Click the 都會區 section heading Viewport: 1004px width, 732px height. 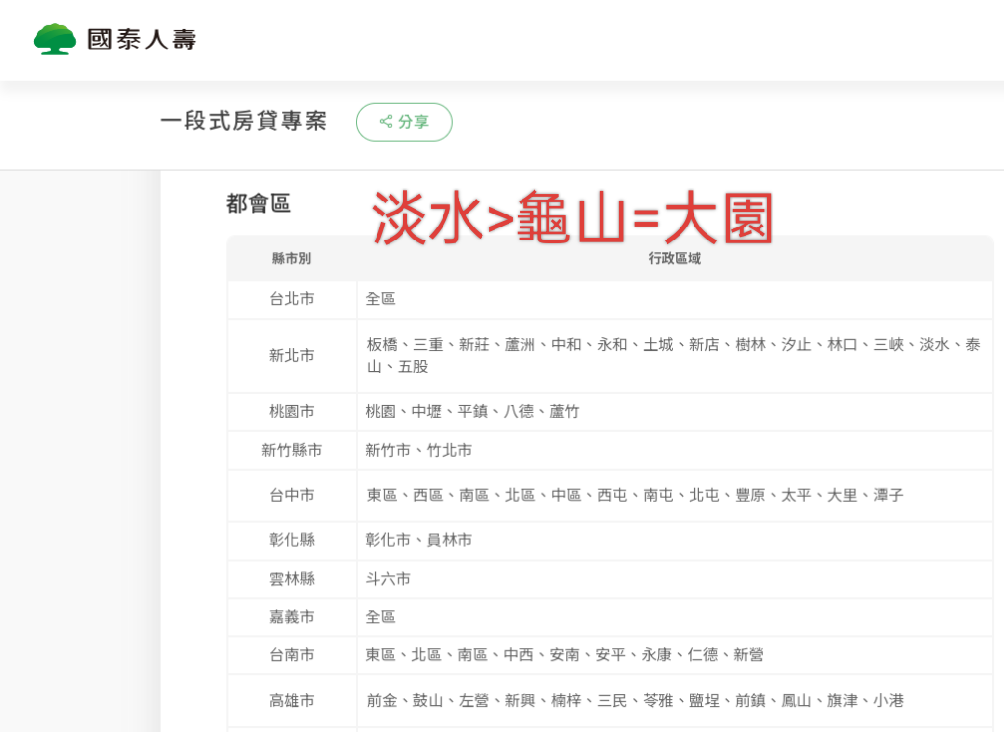pos(258,205)
